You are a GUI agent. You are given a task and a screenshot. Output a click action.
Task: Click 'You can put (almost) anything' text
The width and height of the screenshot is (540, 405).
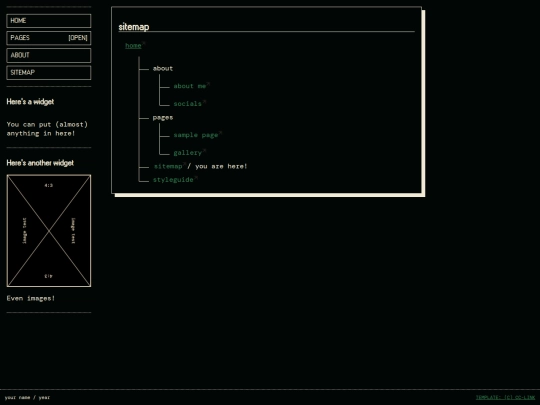(47, 129)
